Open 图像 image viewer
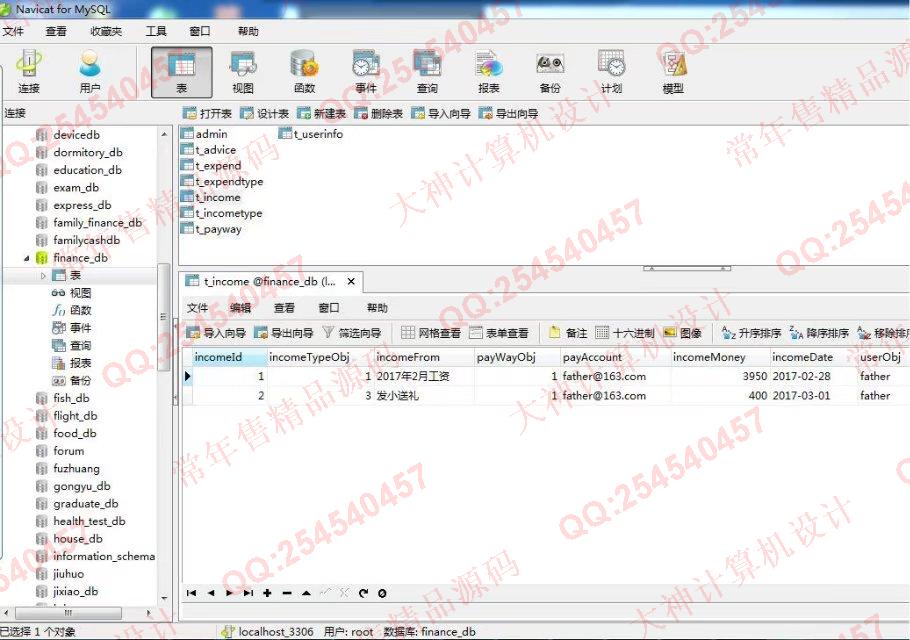910x640 pixels. 682,333
